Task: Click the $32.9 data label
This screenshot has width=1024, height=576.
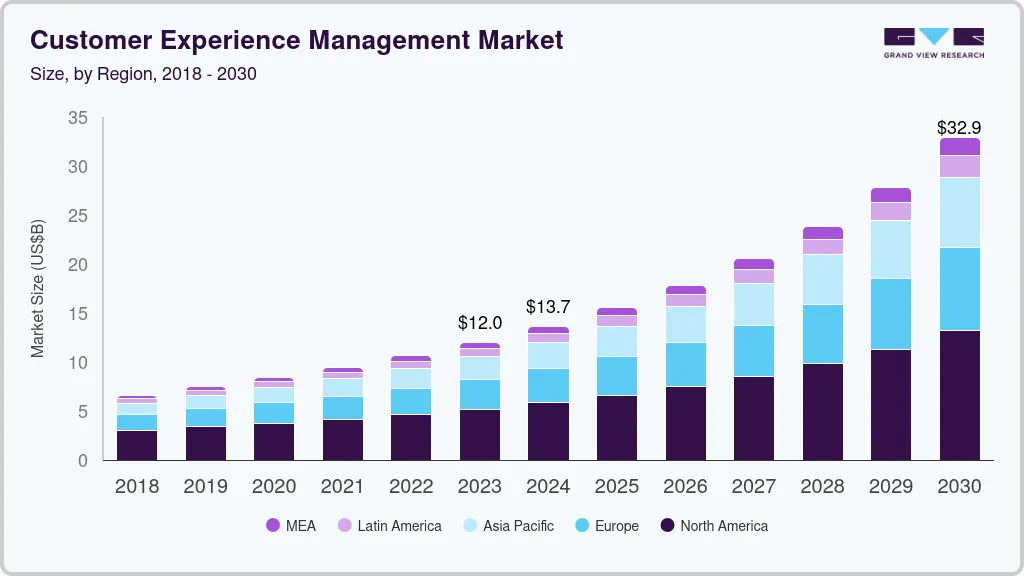Action: pos(958,128)
